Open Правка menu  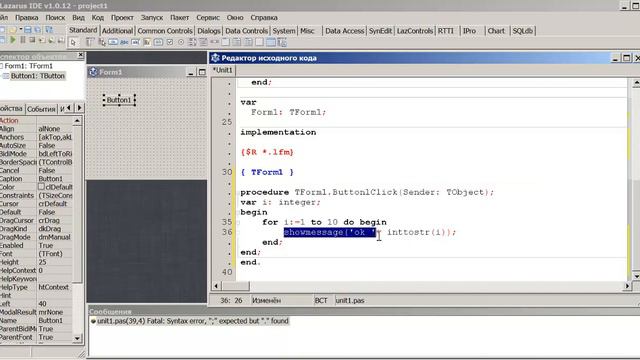[x=27, y=18]
